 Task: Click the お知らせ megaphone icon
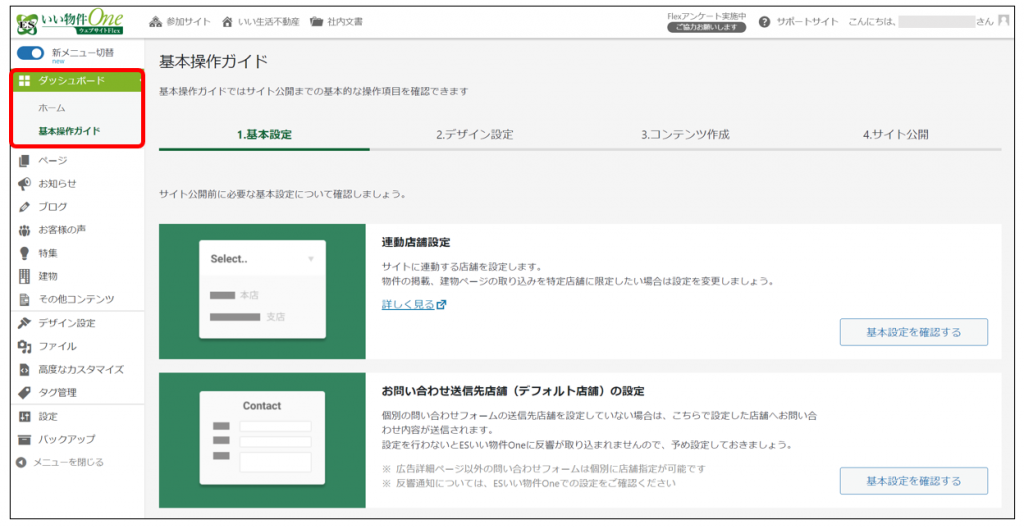tap(25, 183)
